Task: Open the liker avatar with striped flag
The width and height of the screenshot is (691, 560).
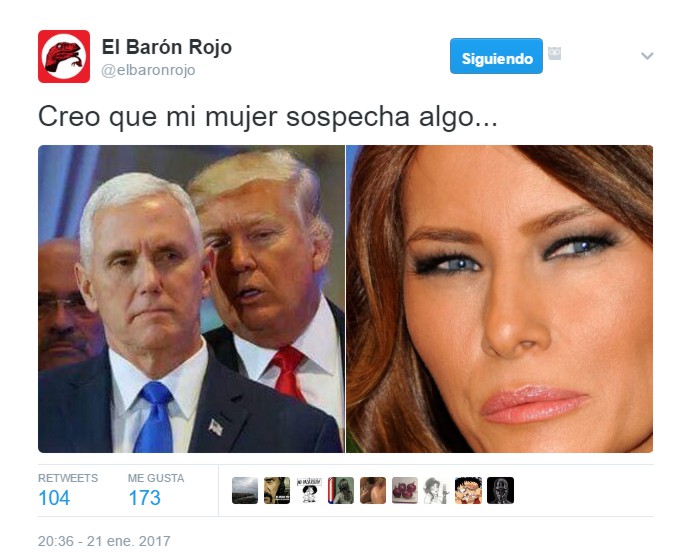Action: click(341, 490)
